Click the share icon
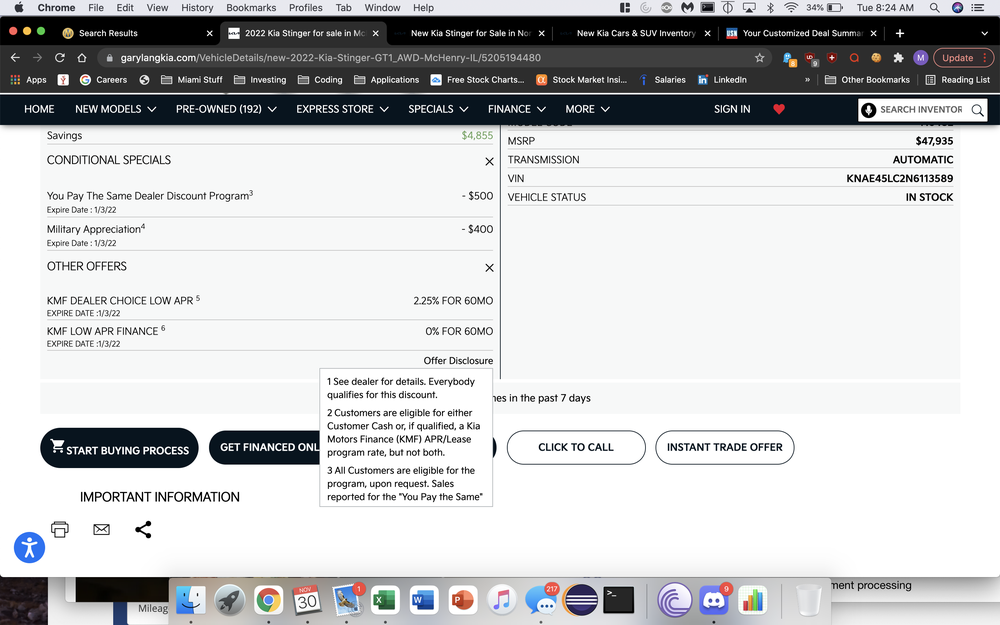Viewport: 1000px width, 625px height. pos(143,529)
